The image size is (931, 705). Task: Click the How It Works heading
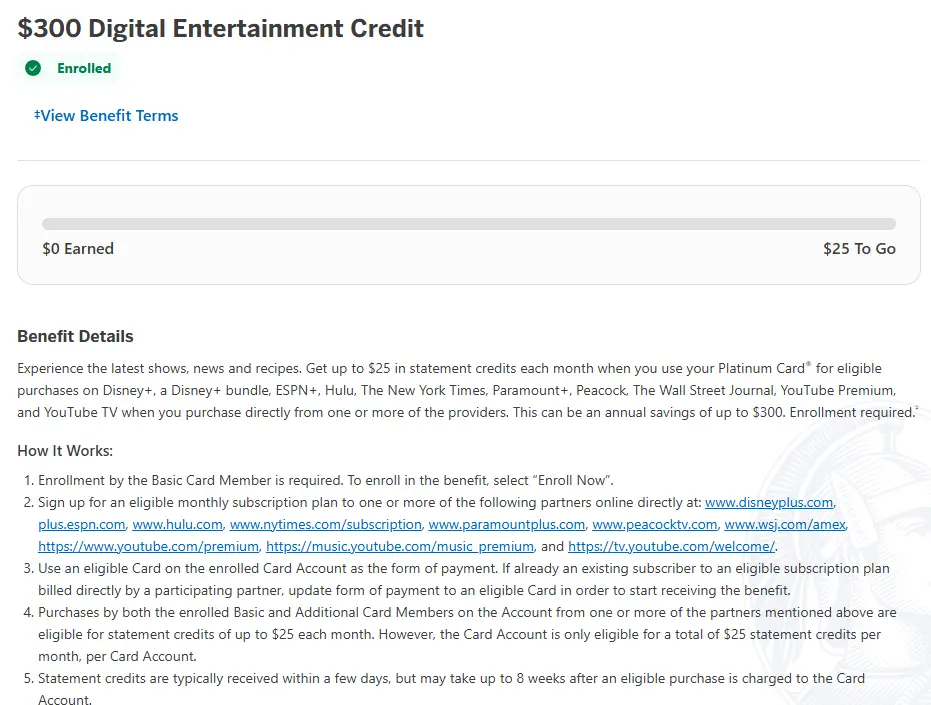65,450
